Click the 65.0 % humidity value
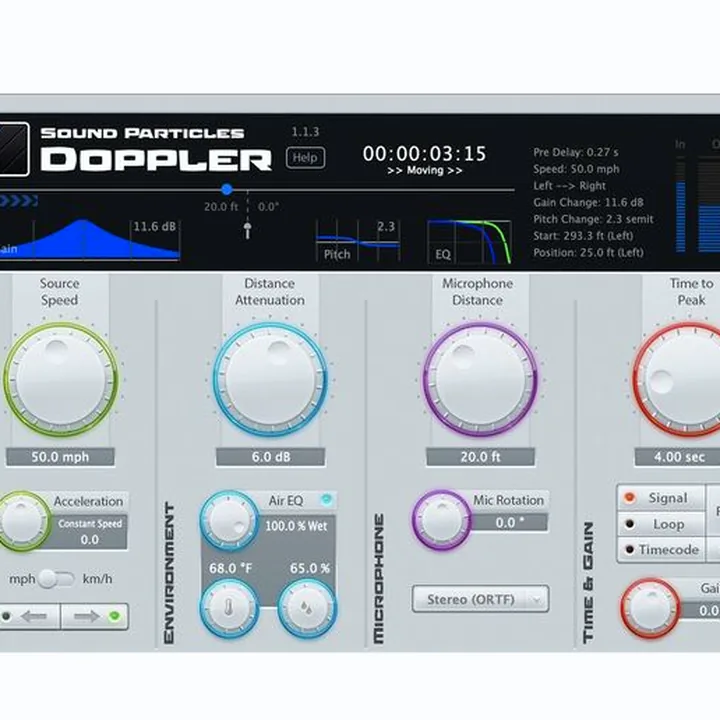 point(309,568)
